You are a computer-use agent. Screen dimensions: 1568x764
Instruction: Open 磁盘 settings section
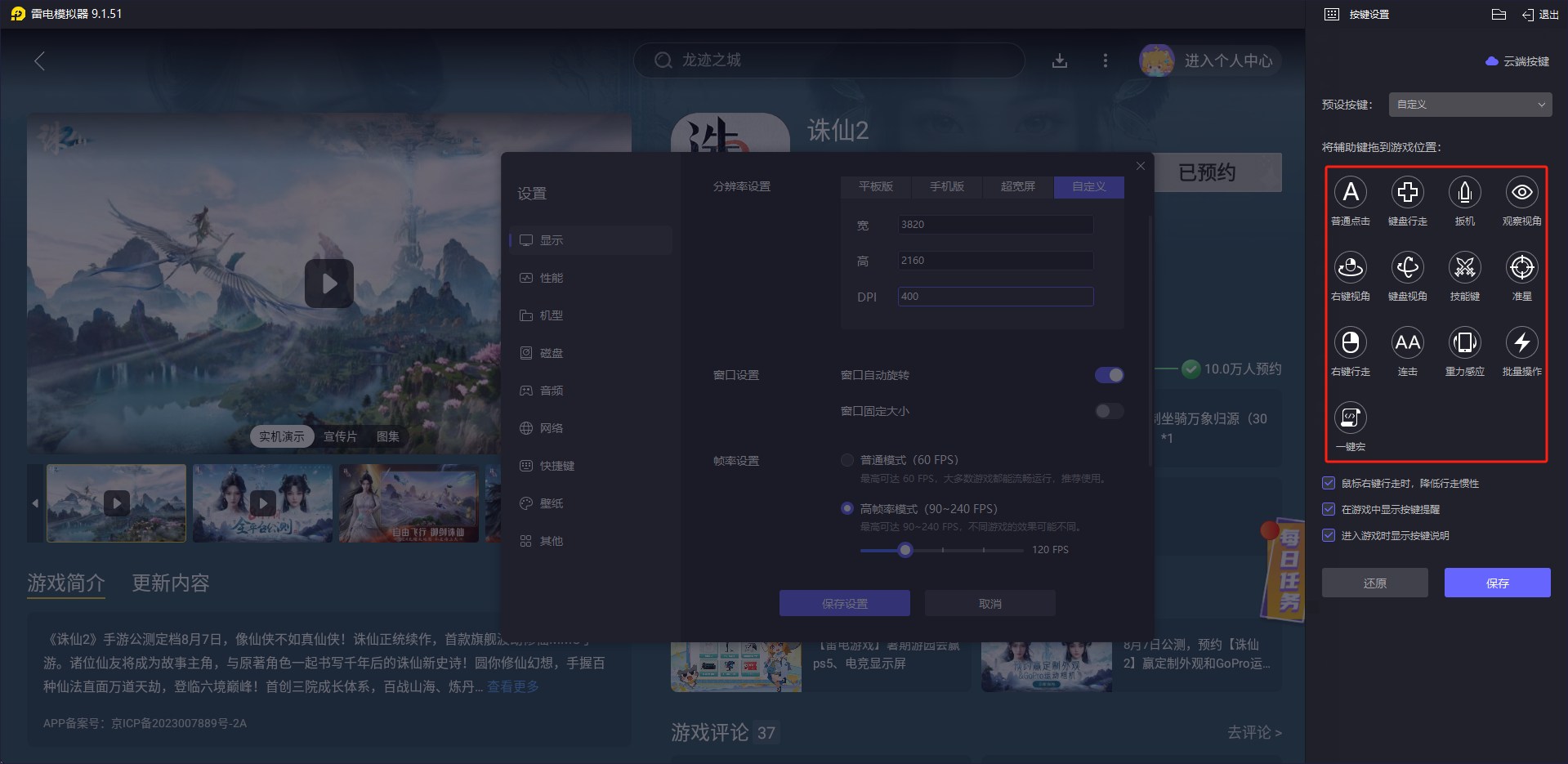(591, 353)
